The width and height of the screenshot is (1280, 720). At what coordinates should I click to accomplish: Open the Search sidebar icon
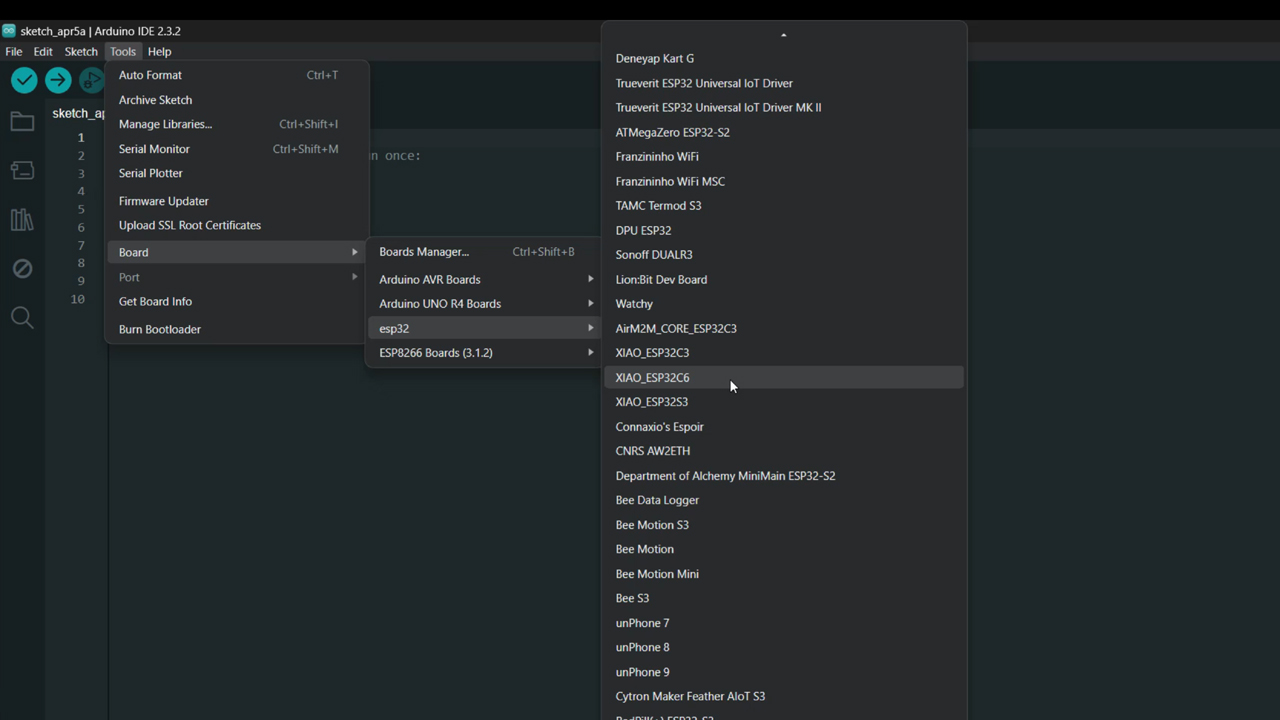(22, 318)
